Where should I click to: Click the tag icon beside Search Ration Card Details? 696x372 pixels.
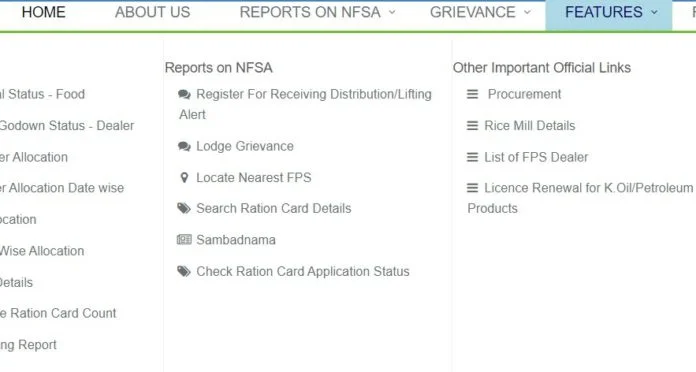(x=184, y=208)
